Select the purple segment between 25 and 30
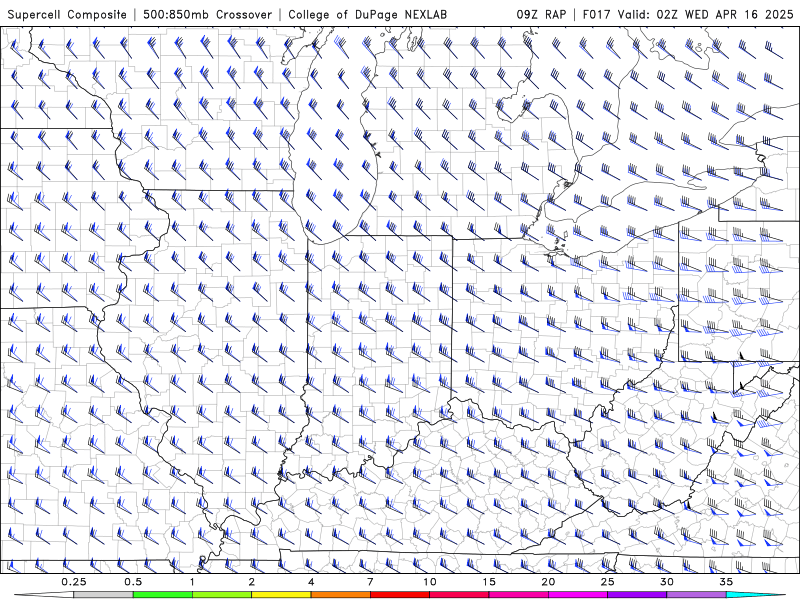Viewport: 800px width, 600px height. [x=637, y=595]
